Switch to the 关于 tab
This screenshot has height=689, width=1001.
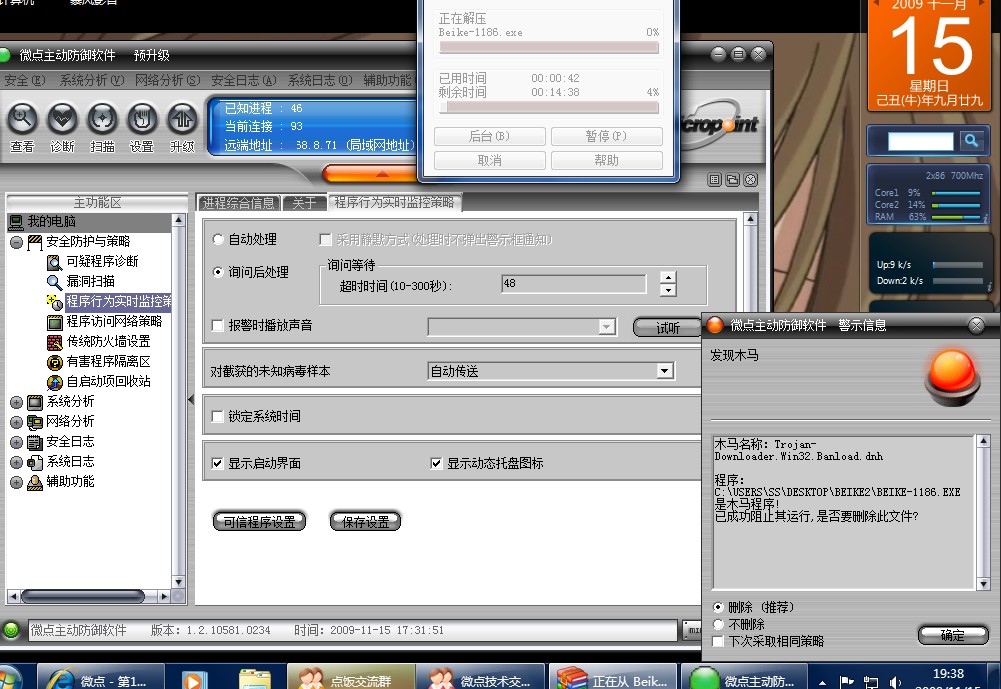(304, 203)
